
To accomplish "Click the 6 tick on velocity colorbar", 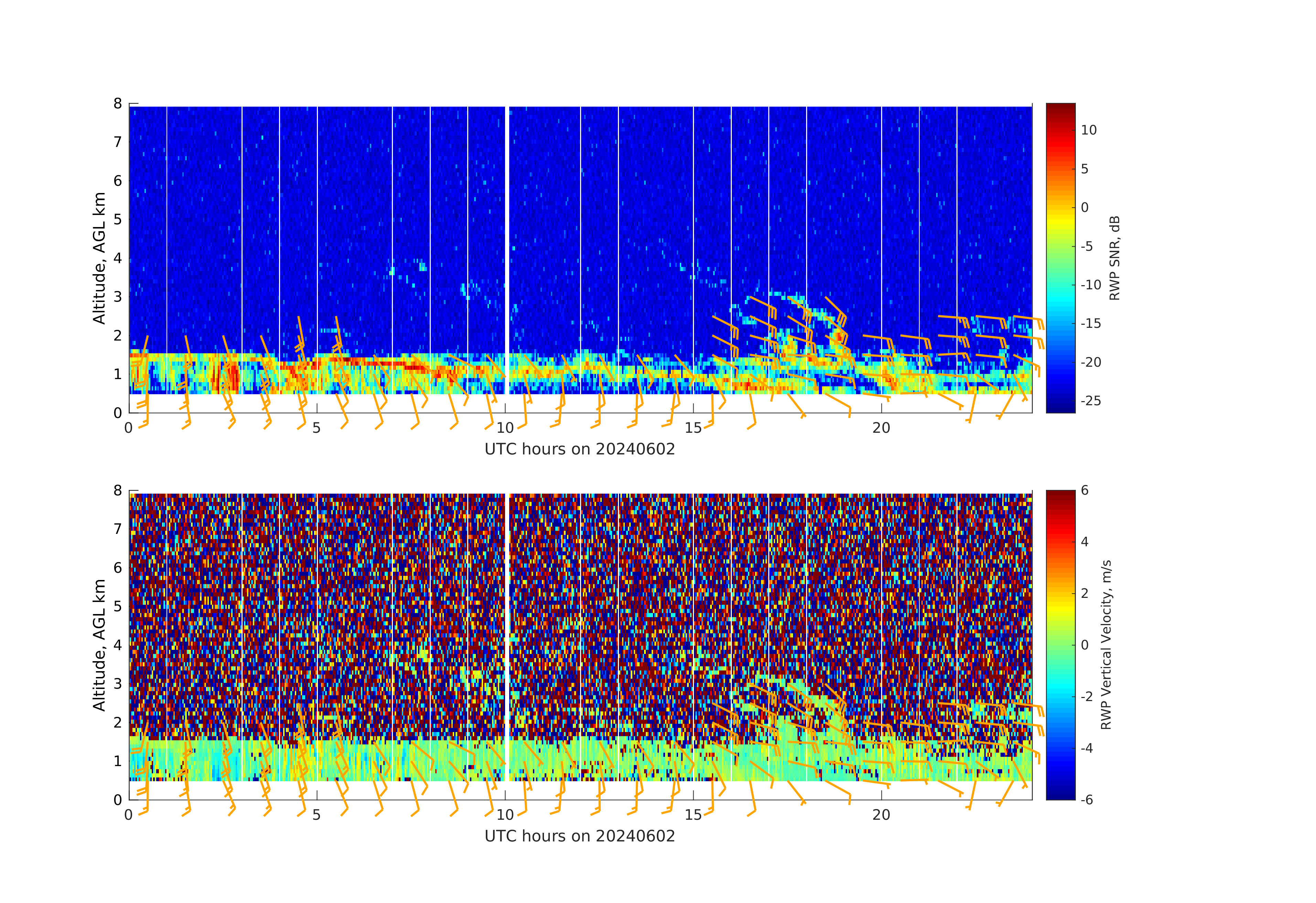I will tap(1084, 490).
